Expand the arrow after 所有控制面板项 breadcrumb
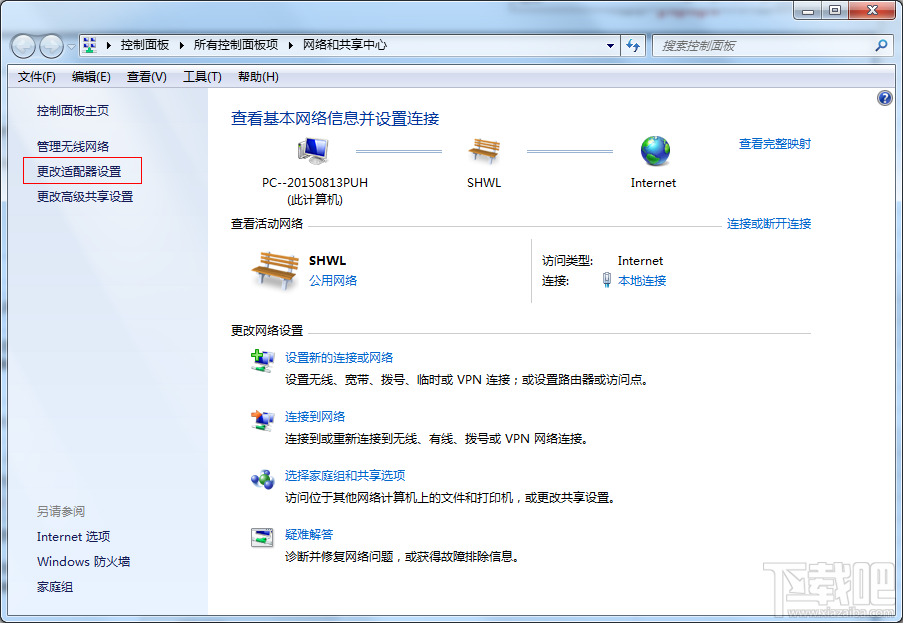Screen dimensions: 903x623 290,45
